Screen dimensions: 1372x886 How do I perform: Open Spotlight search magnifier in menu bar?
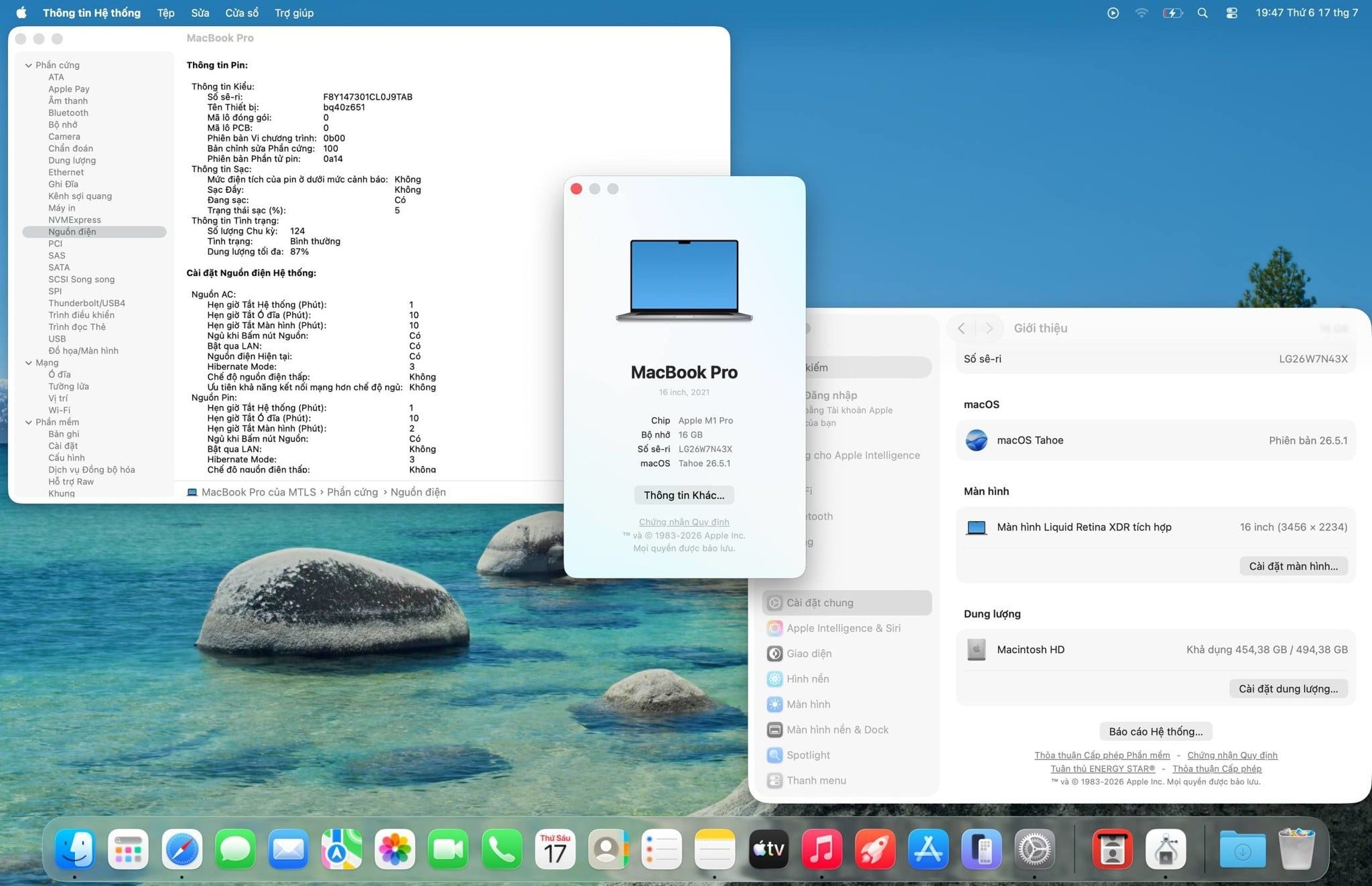tap(1203, 13)
